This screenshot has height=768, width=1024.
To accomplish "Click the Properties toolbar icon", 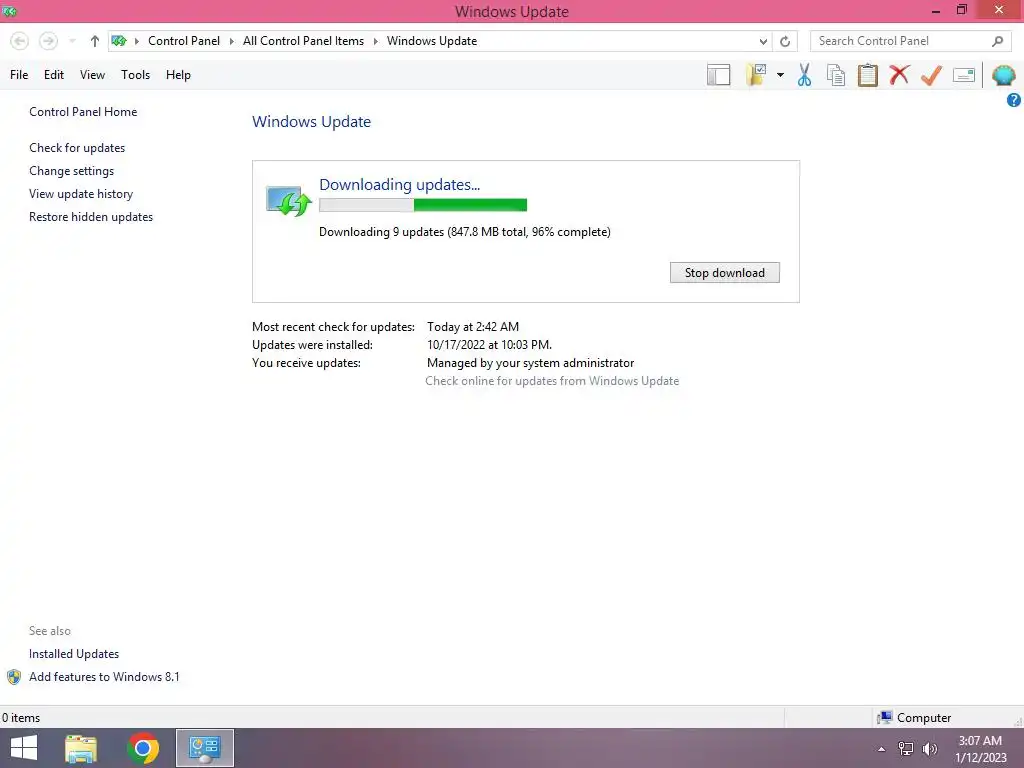I will (x=964, y=75).
